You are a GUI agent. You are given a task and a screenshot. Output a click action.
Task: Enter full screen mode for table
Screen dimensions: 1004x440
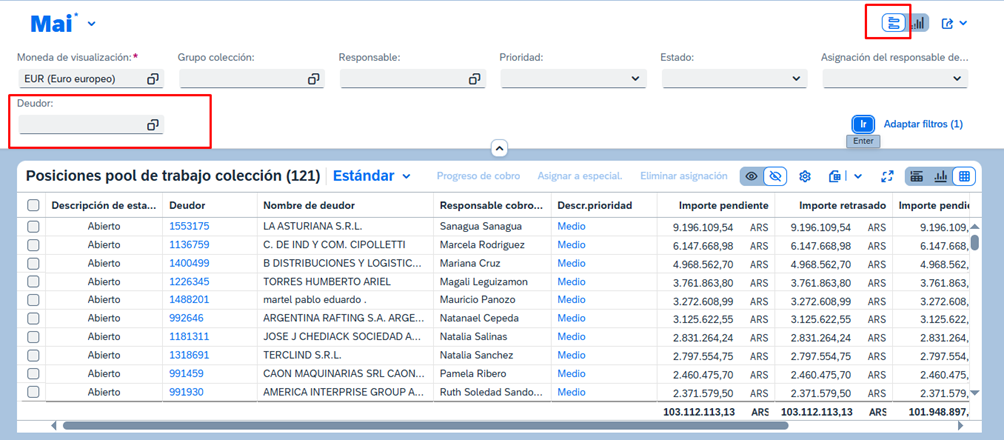(886, 177)
